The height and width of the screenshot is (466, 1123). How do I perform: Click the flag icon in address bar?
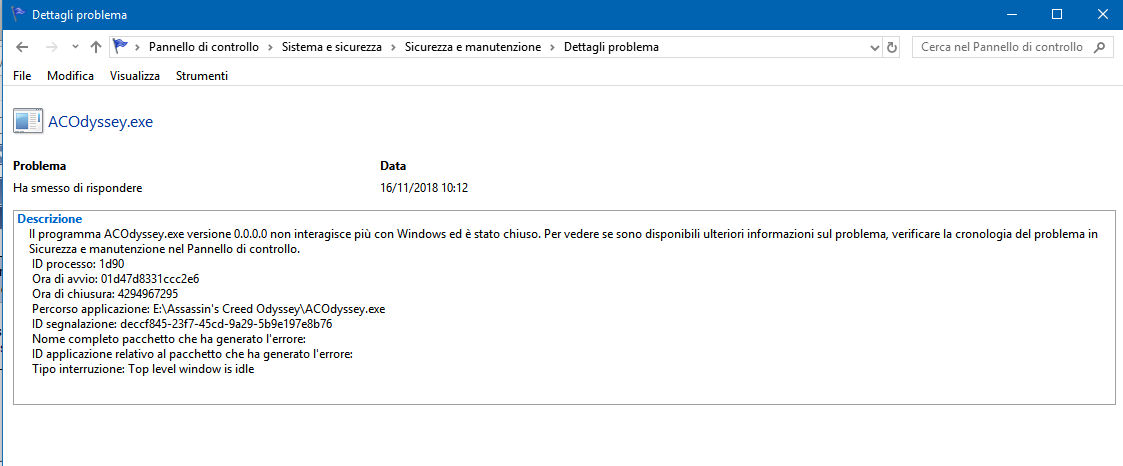click(120, 47)
